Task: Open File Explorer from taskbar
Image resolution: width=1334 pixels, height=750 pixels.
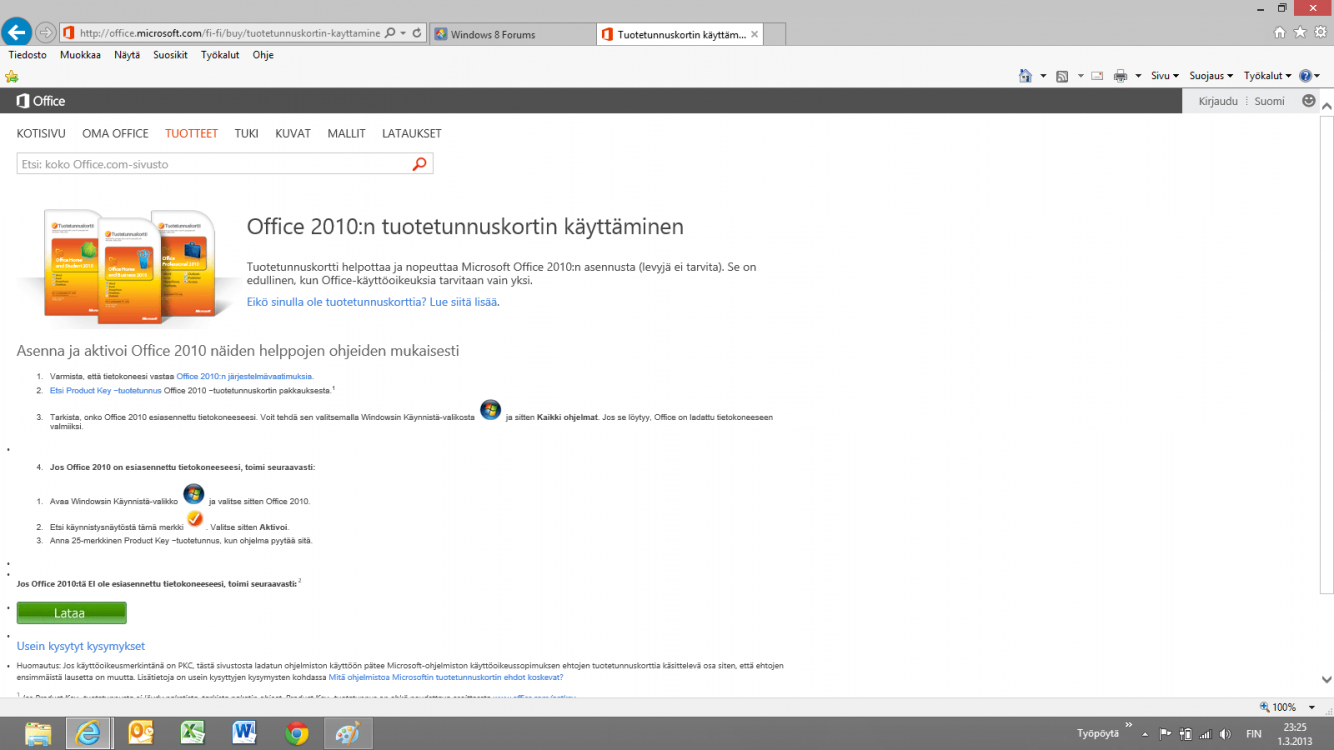Action: click(x=38, y=733)
